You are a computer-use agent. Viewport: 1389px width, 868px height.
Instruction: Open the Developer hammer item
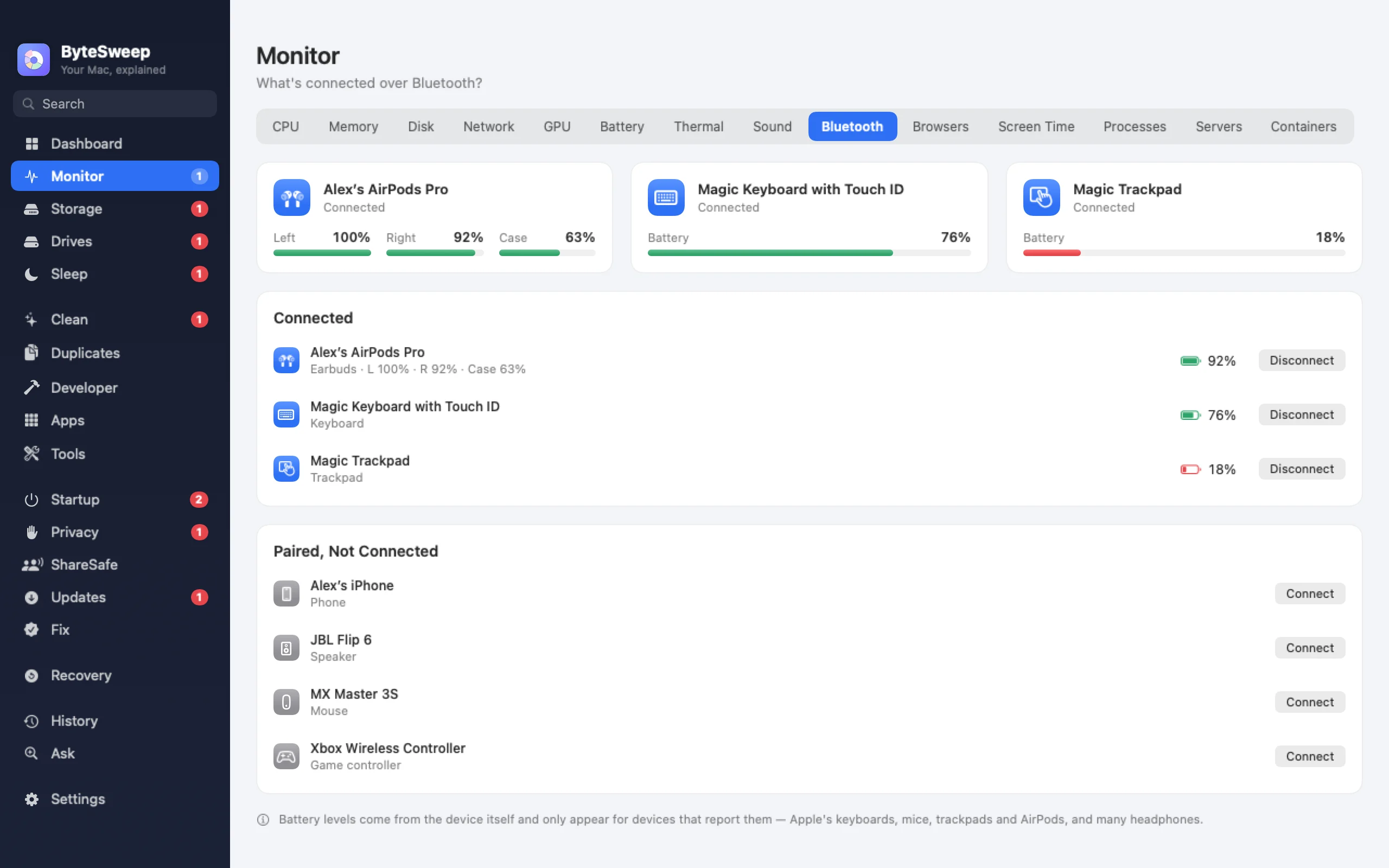(115, 387)
